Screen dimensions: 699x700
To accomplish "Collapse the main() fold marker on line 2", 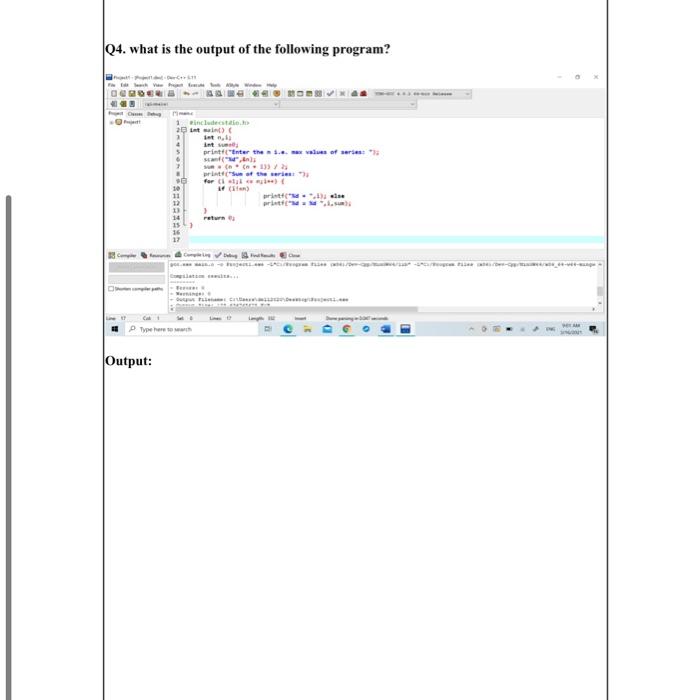I will pyautogui.click(x=183, y=130).
